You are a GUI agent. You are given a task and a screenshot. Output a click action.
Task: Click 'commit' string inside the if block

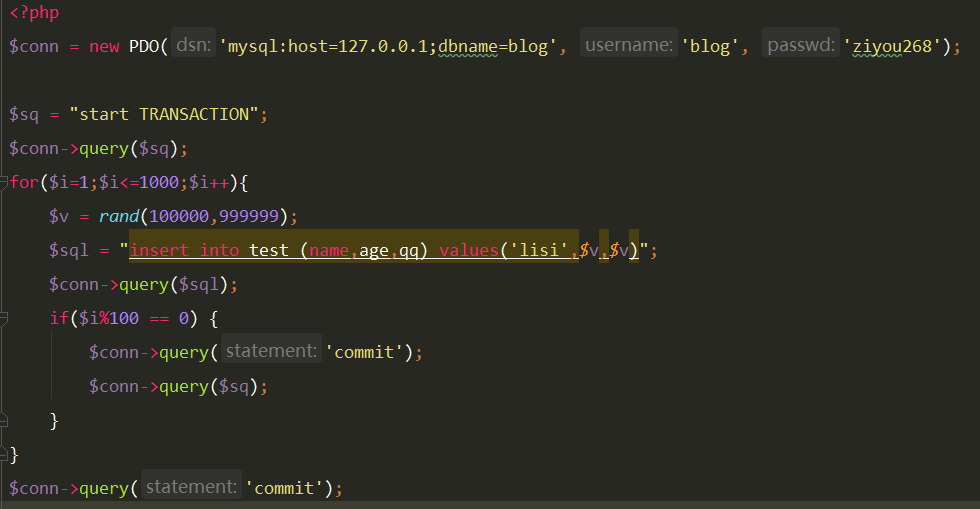tap(364, 353)
